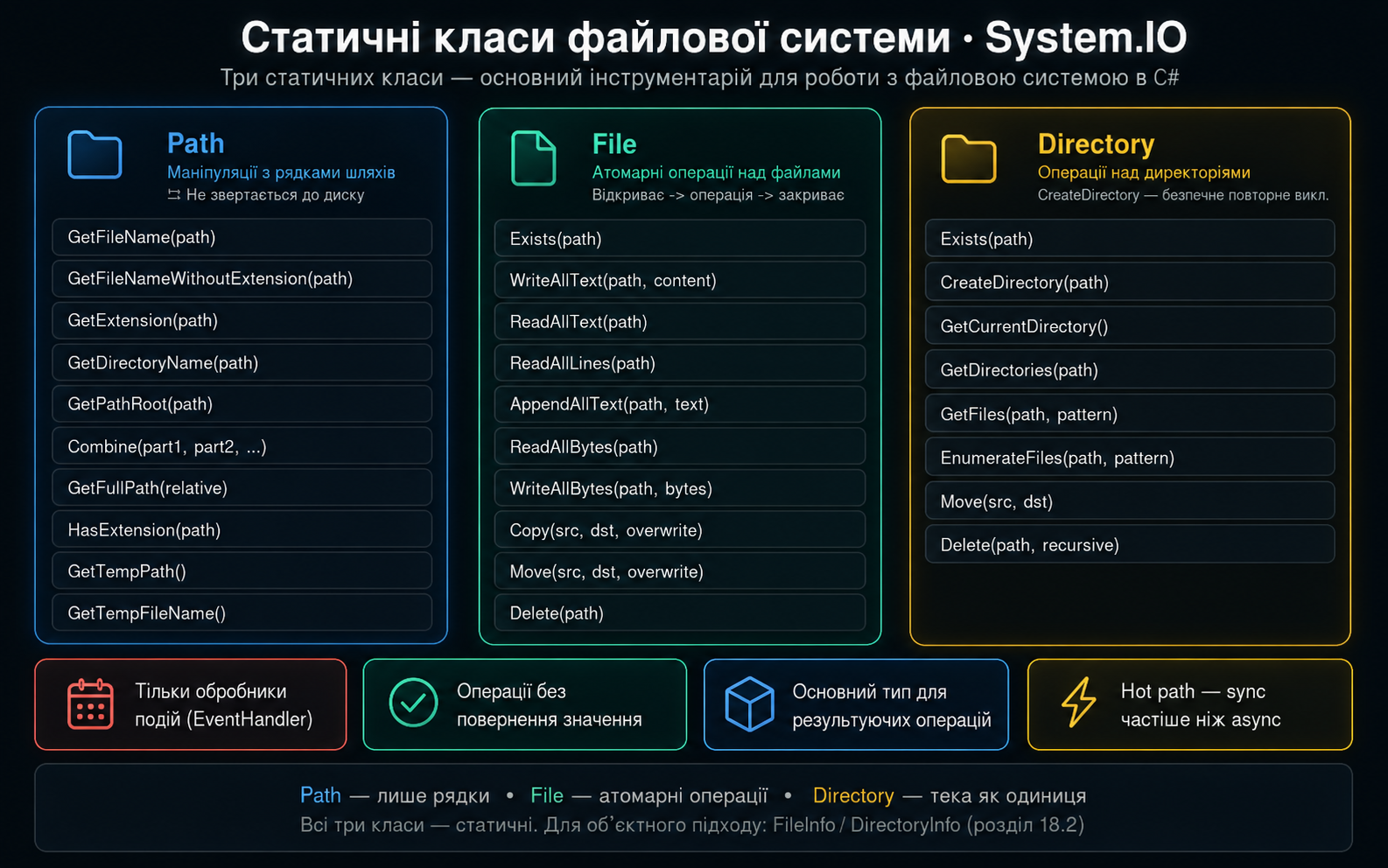Click 'Операції над директоріями' subtitle

pos(1144,172)
